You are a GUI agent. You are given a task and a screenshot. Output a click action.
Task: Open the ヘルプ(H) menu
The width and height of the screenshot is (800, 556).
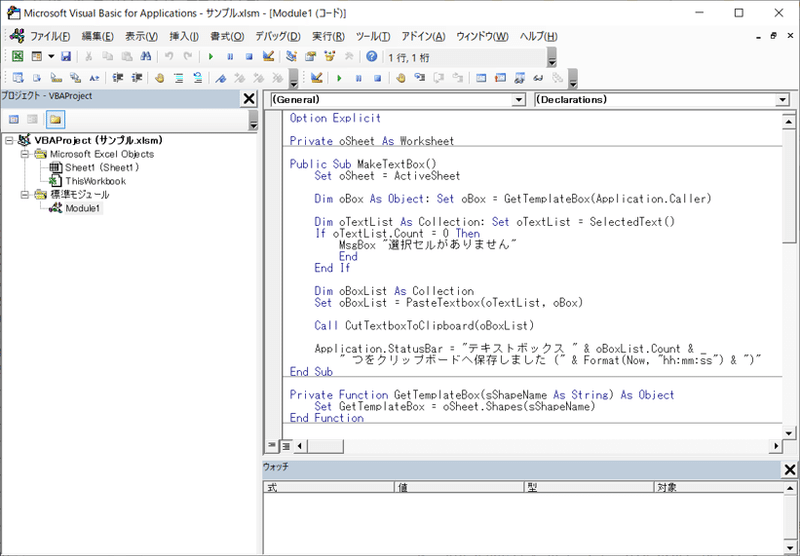[538, 37]
